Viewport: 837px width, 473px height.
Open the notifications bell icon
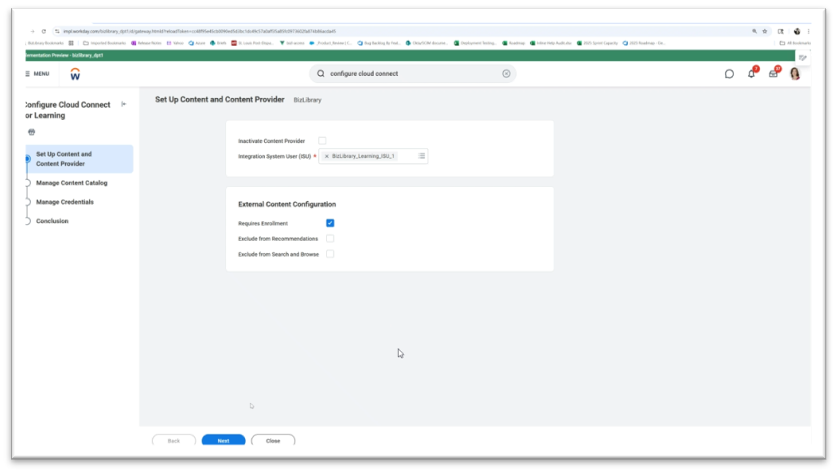click(751, 74)
